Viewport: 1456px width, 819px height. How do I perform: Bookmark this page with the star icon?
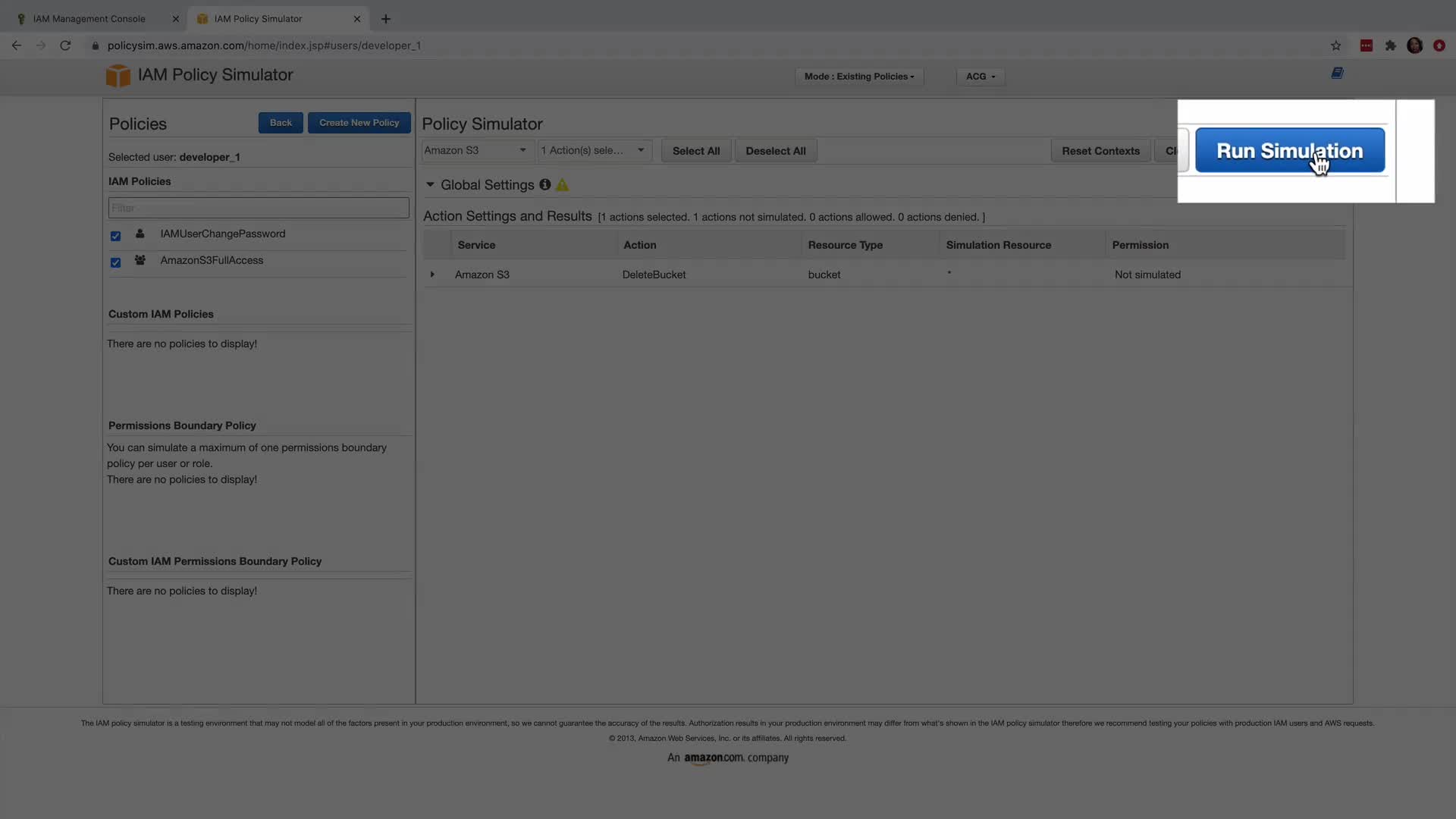point(1335,45)
